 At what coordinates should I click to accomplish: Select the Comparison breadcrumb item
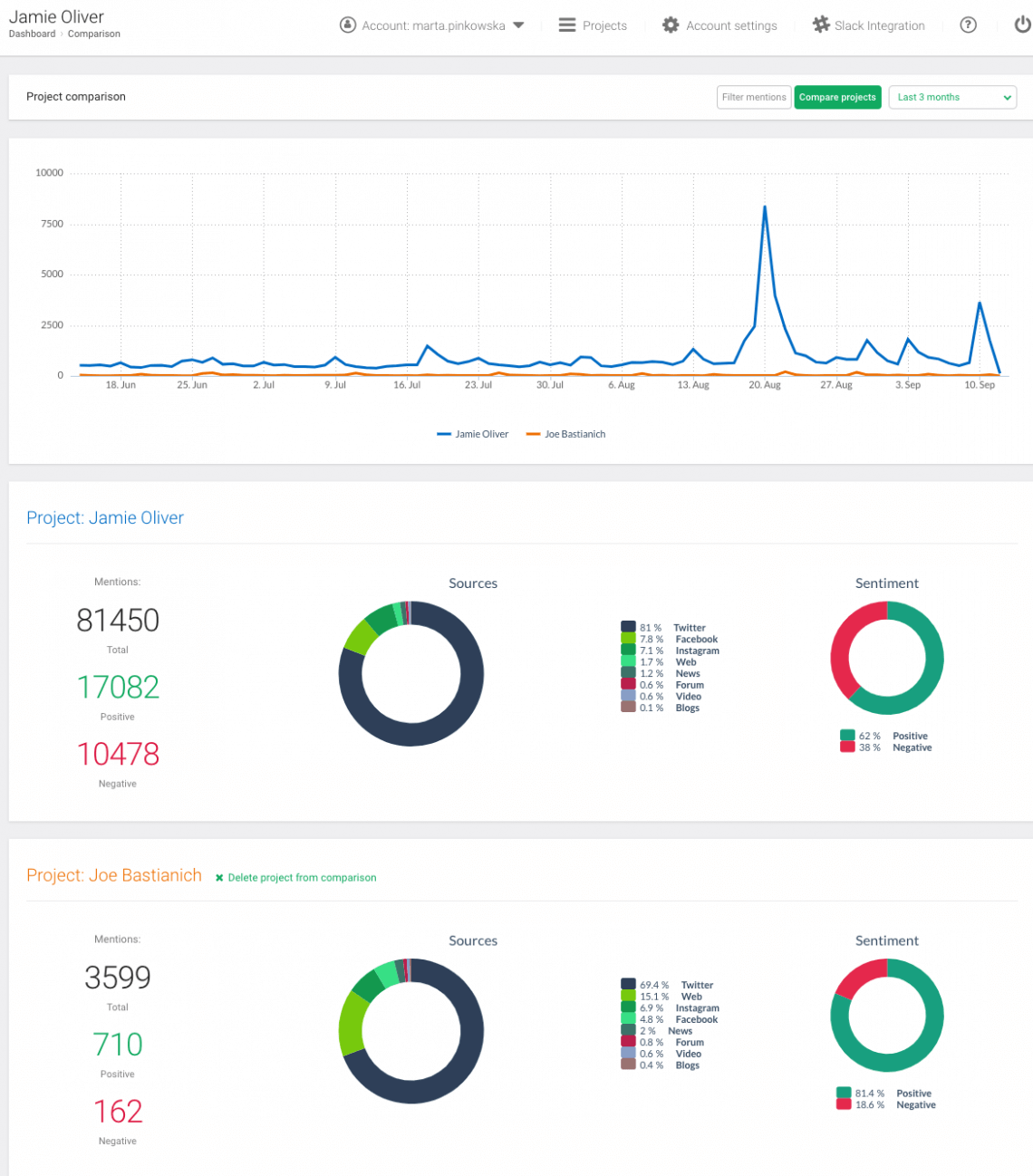(x=93, y=34)
